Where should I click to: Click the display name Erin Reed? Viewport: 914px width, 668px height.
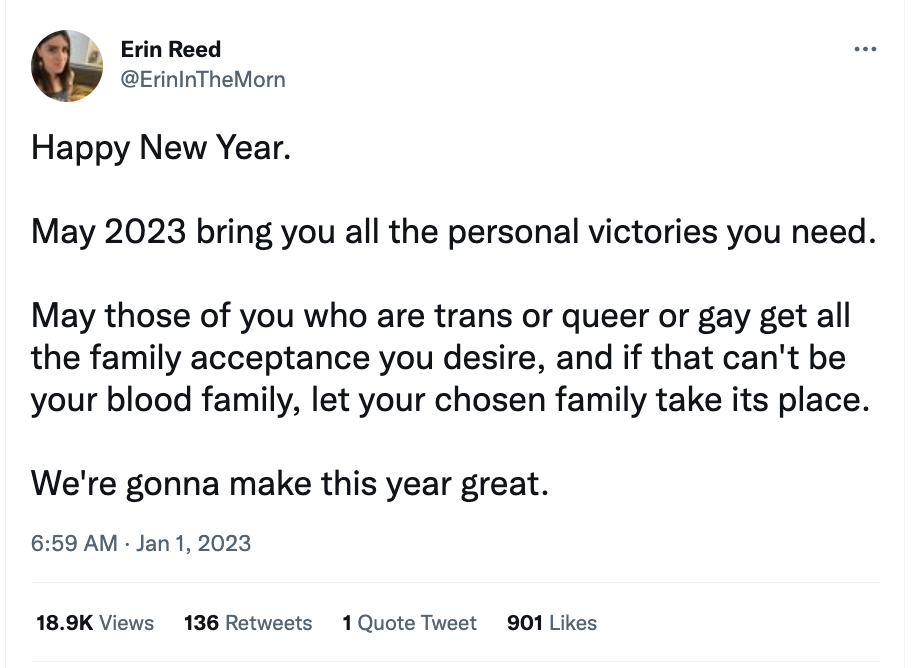(170, 49)
